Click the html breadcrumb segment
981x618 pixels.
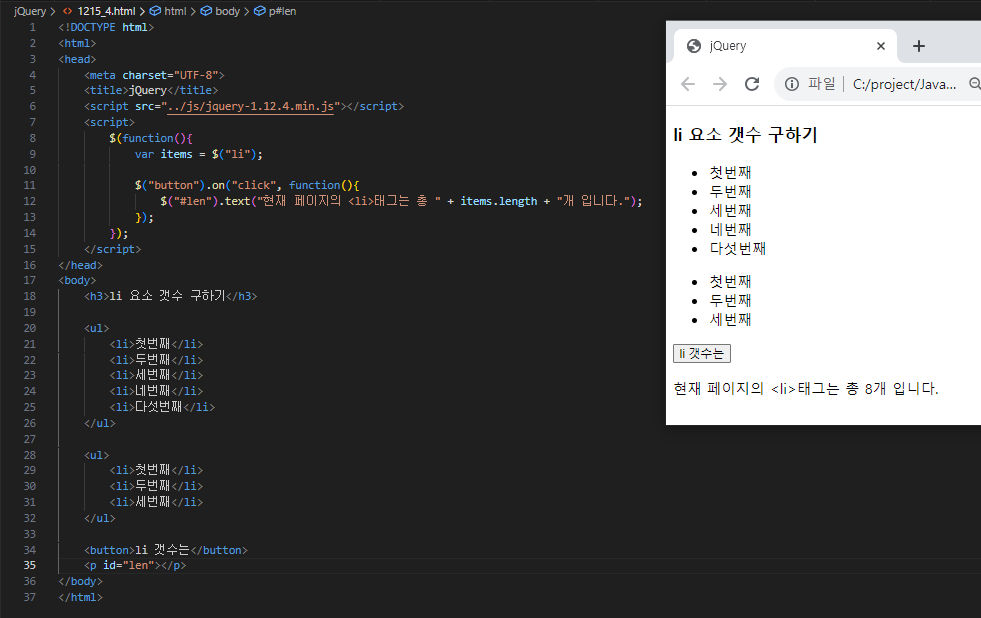pyautogui.click(x=175, y=11)
